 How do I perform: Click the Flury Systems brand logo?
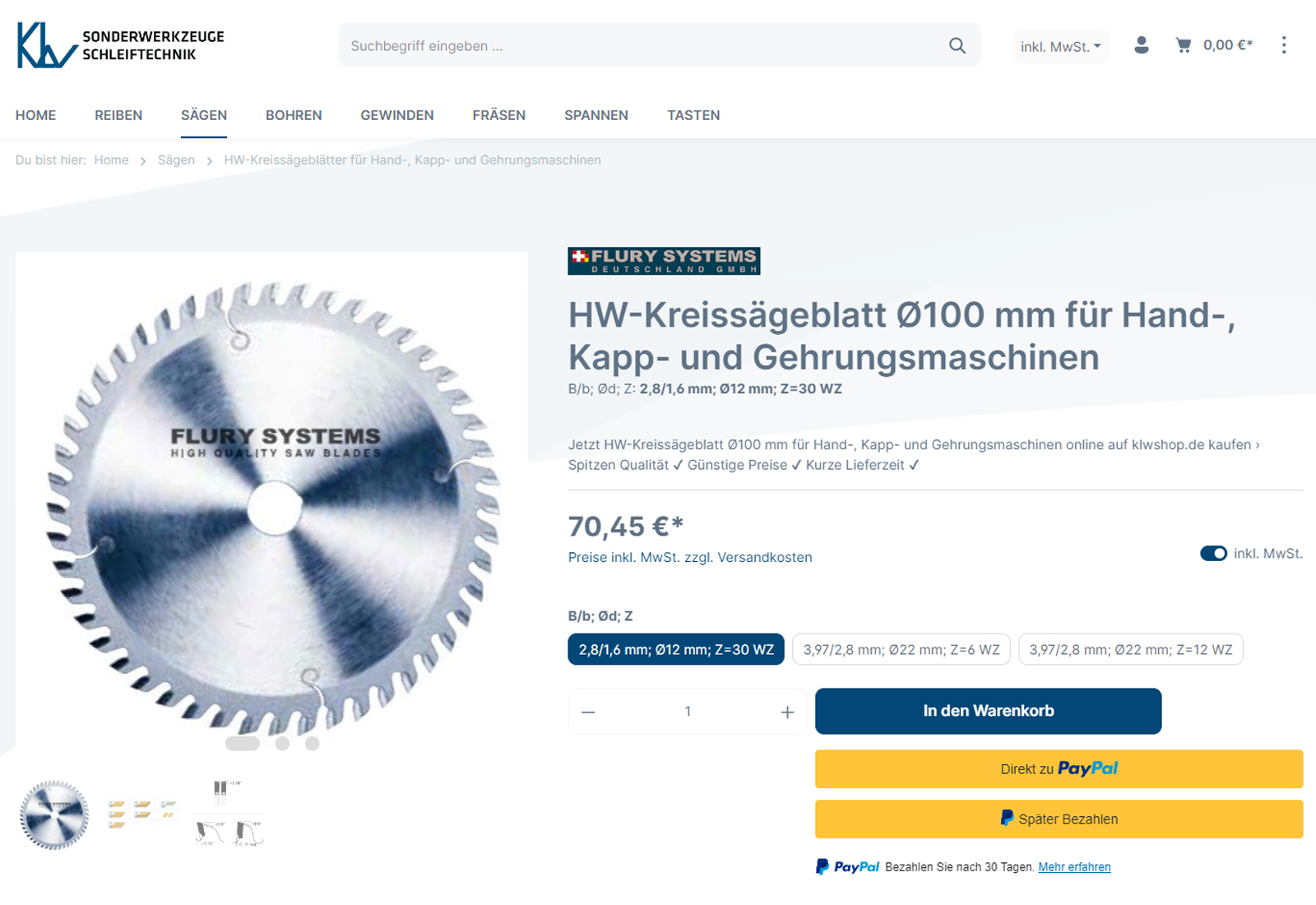[664, 261]
